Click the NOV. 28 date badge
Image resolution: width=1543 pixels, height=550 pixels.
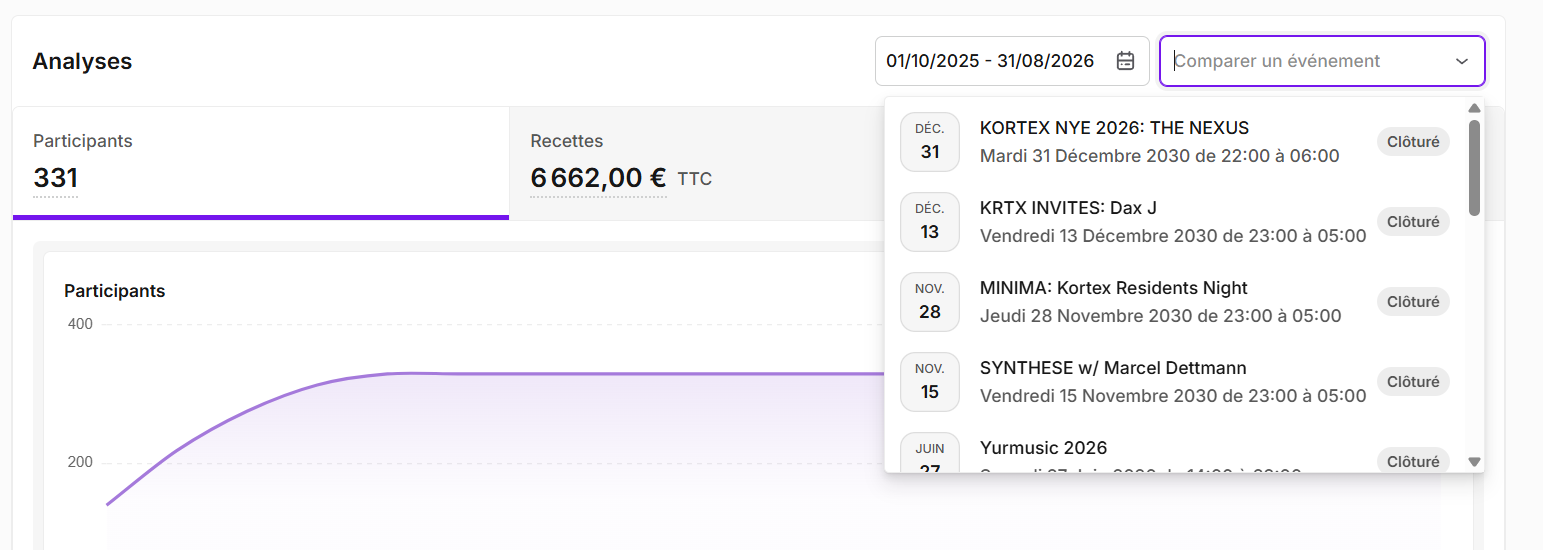[x=930, y=302]
